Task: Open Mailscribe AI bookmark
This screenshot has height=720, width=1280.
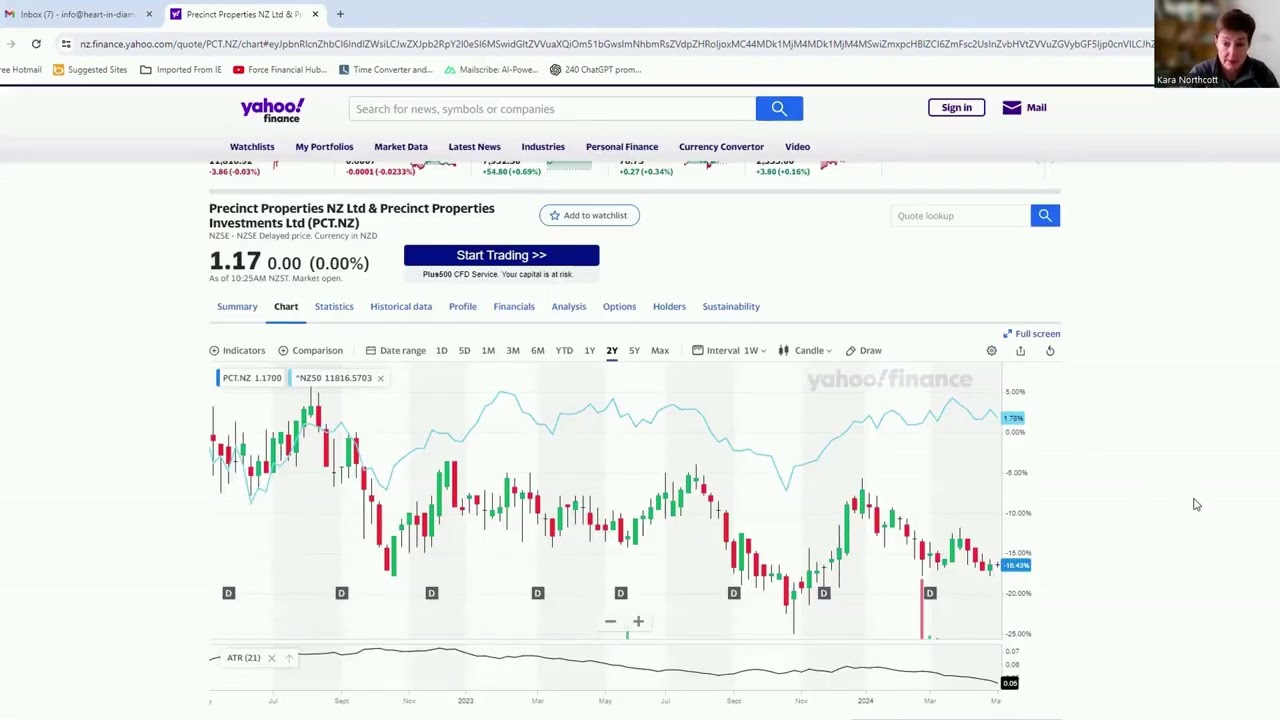Action: click(491, 70)
